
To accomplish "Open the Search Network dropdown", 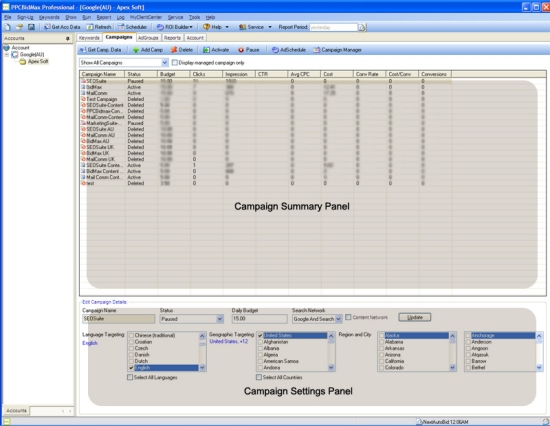I will coord(338,319).
